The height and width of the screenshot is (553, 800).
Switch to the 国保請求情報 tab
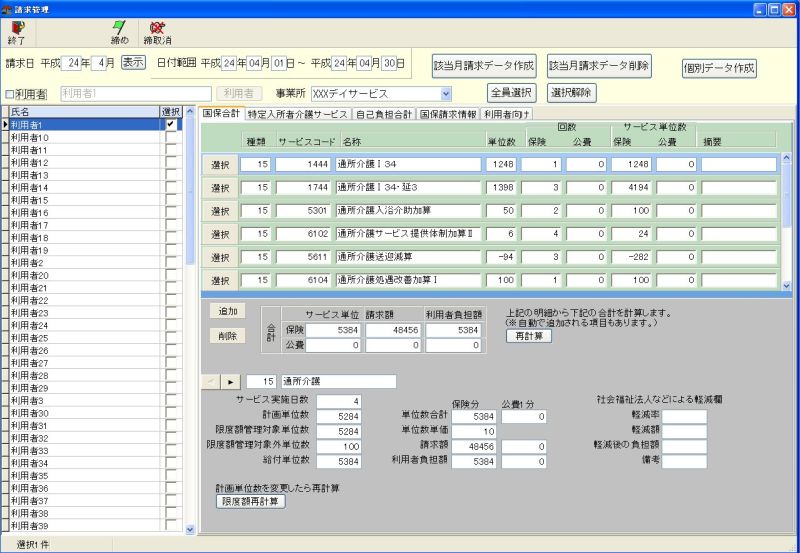(448, 114)
